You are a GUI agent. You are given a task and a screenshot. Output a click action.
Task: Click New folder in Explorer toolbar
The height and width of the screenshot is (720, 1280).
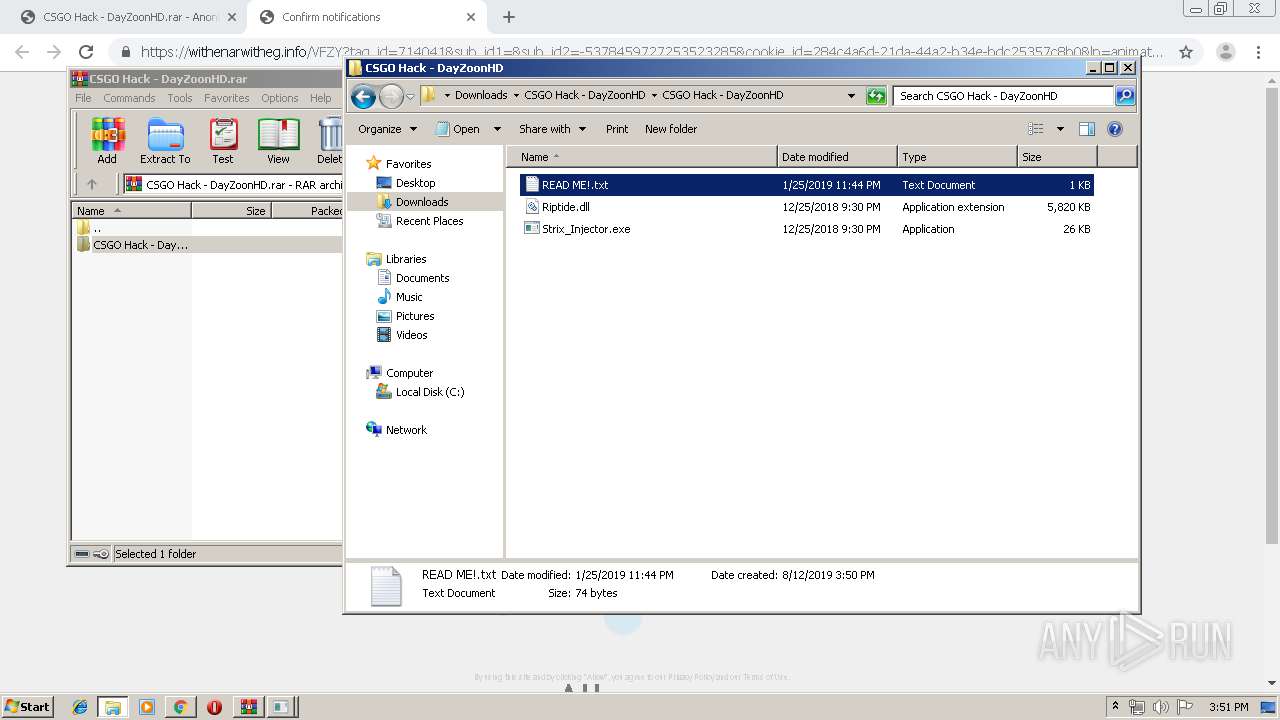[671, 129]
